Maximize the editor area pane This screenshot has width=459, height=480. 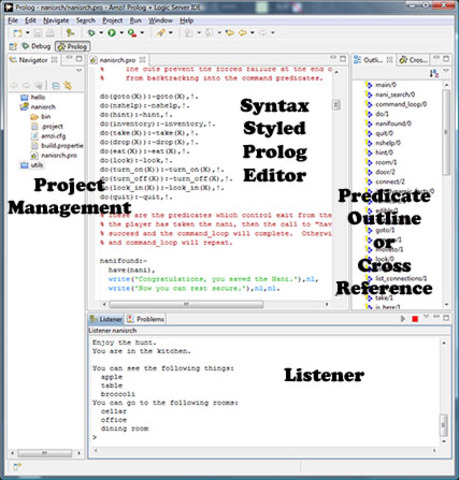click(343, 59)
